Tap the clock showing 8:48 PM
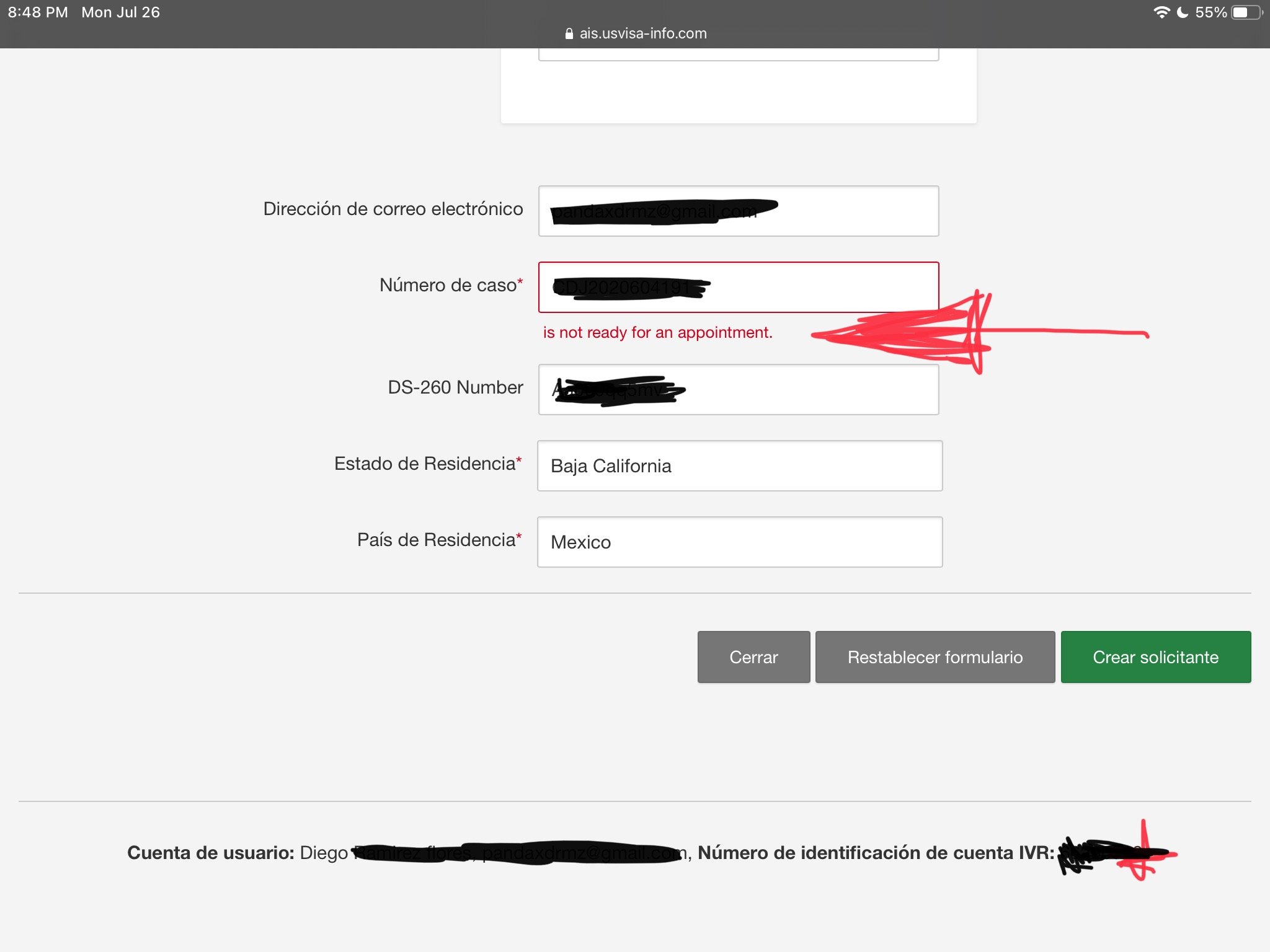Image resolution: width=1270 pixels, height=952 pixels. pyautogui.click(x=38, y=12)
